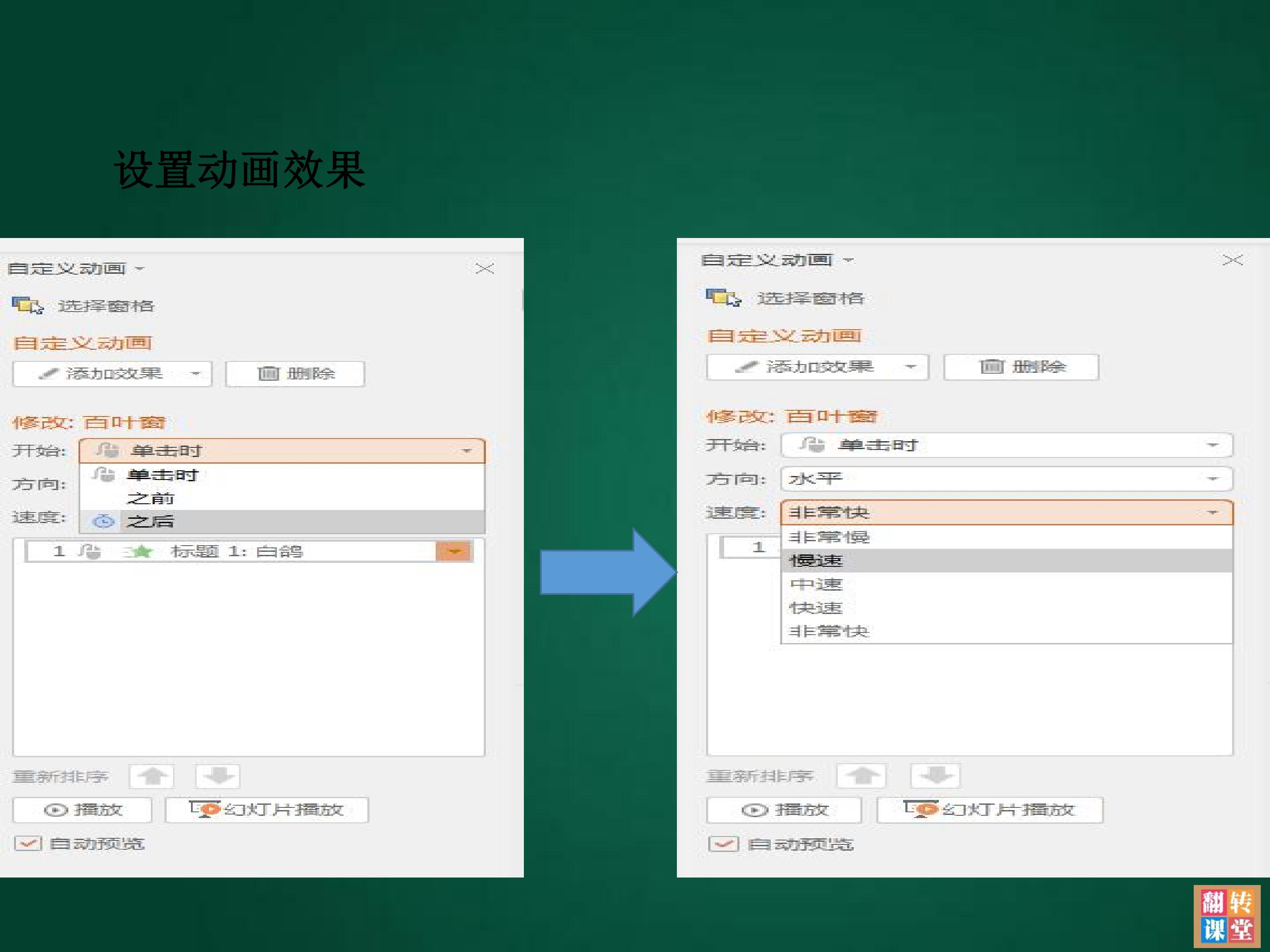Close the right 自定义动画 panel
This screenshot has width=1270, height=952.
[1233, 260]
